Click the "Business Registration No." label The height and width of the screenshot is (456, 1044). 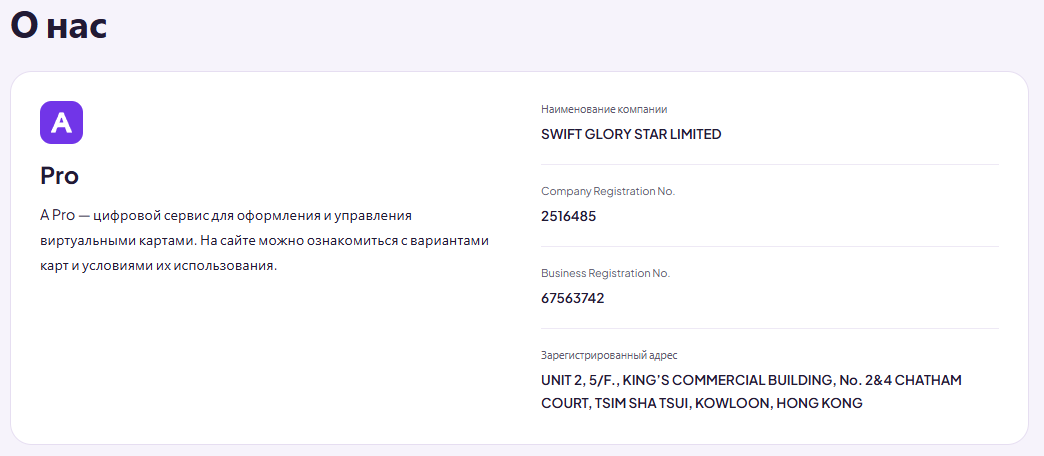(x=605, y=273)
